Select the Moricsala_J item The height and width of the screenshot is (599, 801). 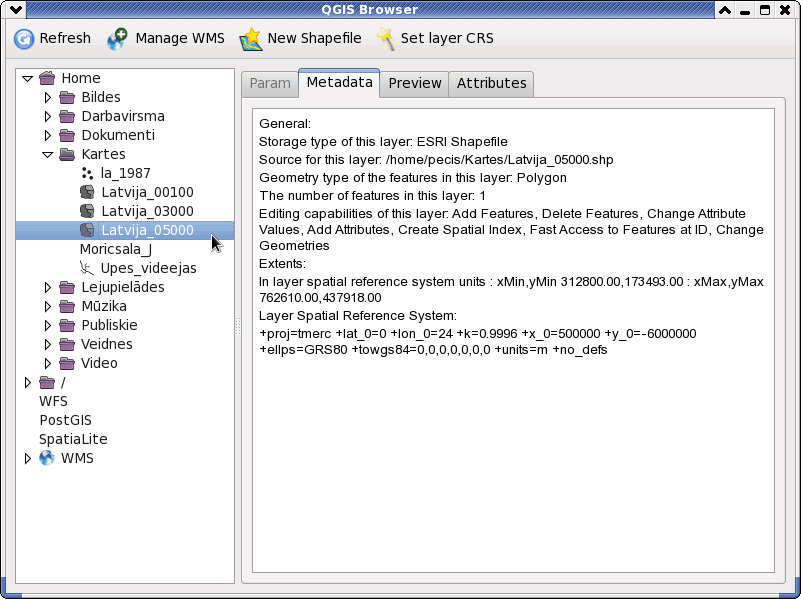point(116,249)
